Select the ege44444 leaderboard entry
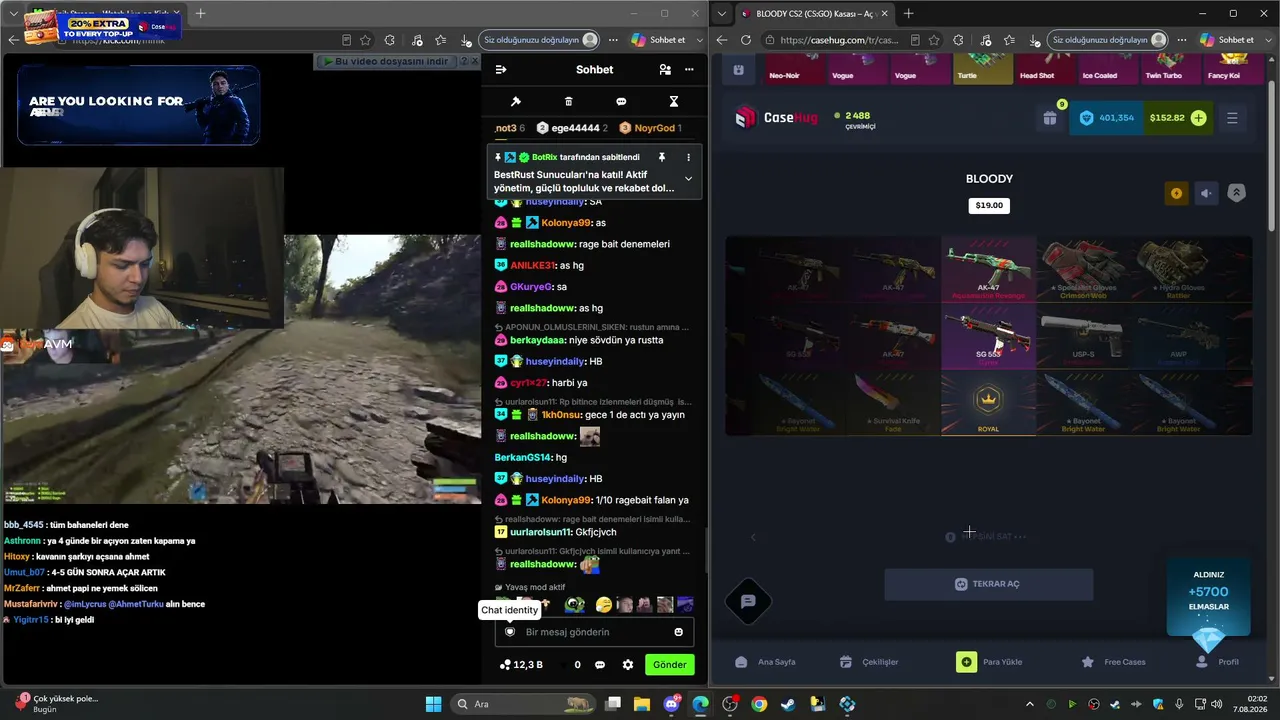The image size is (1280, 720). pos(572,128)
